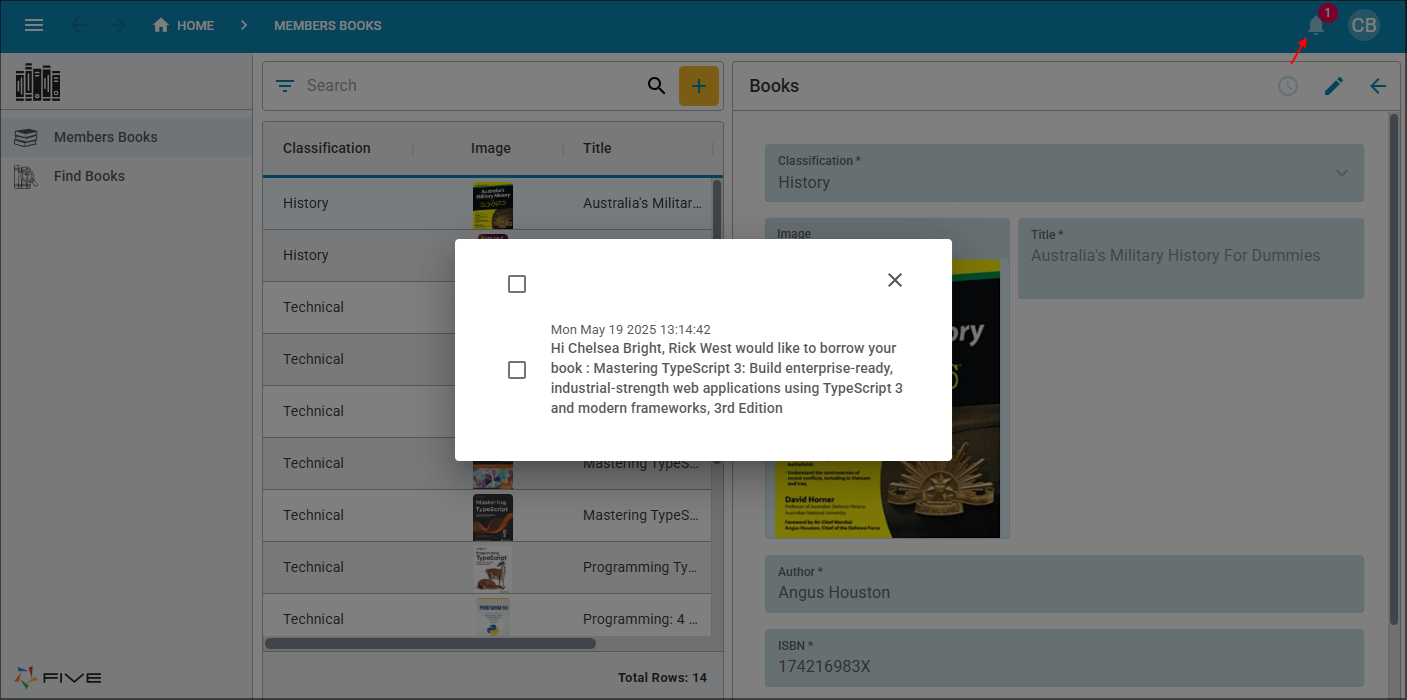The height and width of the screenshot is (700, 1407).
Task: Open Find Books from the sidebar
Action: [x=126, y=176]
